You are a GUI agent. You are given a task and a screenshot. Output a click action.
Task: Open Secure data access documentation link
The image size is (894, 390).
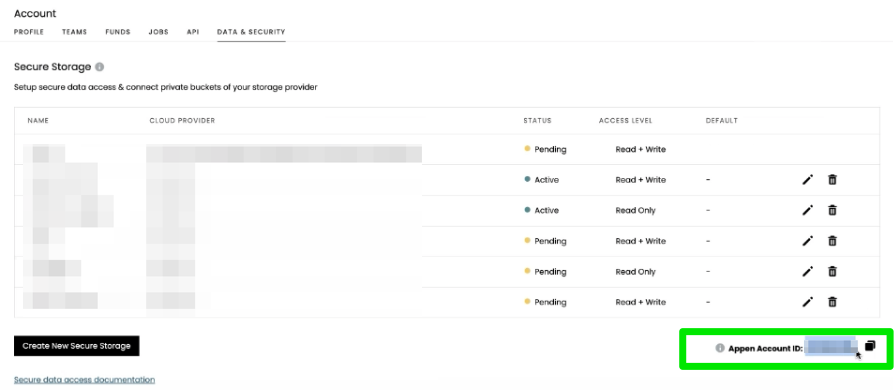[x=84, y=380]
